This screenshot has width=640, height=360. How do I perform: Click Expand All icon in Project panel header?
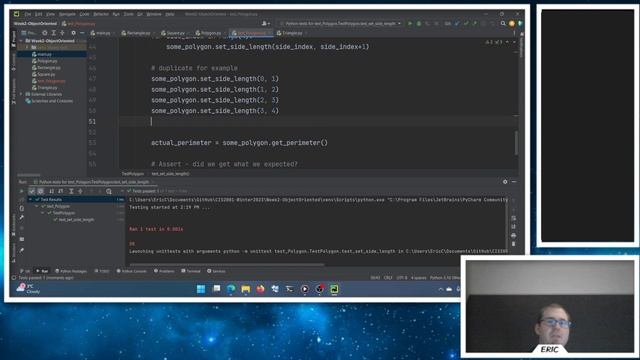[x=53, y=33]
